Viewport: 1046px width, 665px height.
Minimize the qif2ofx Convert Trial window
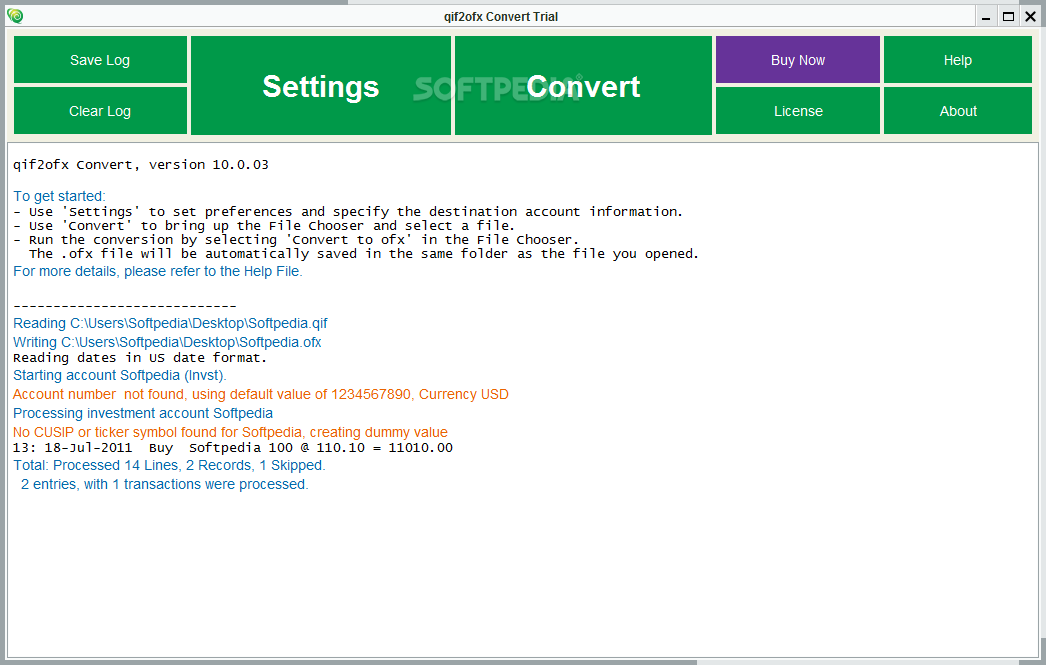click(986, 17)
